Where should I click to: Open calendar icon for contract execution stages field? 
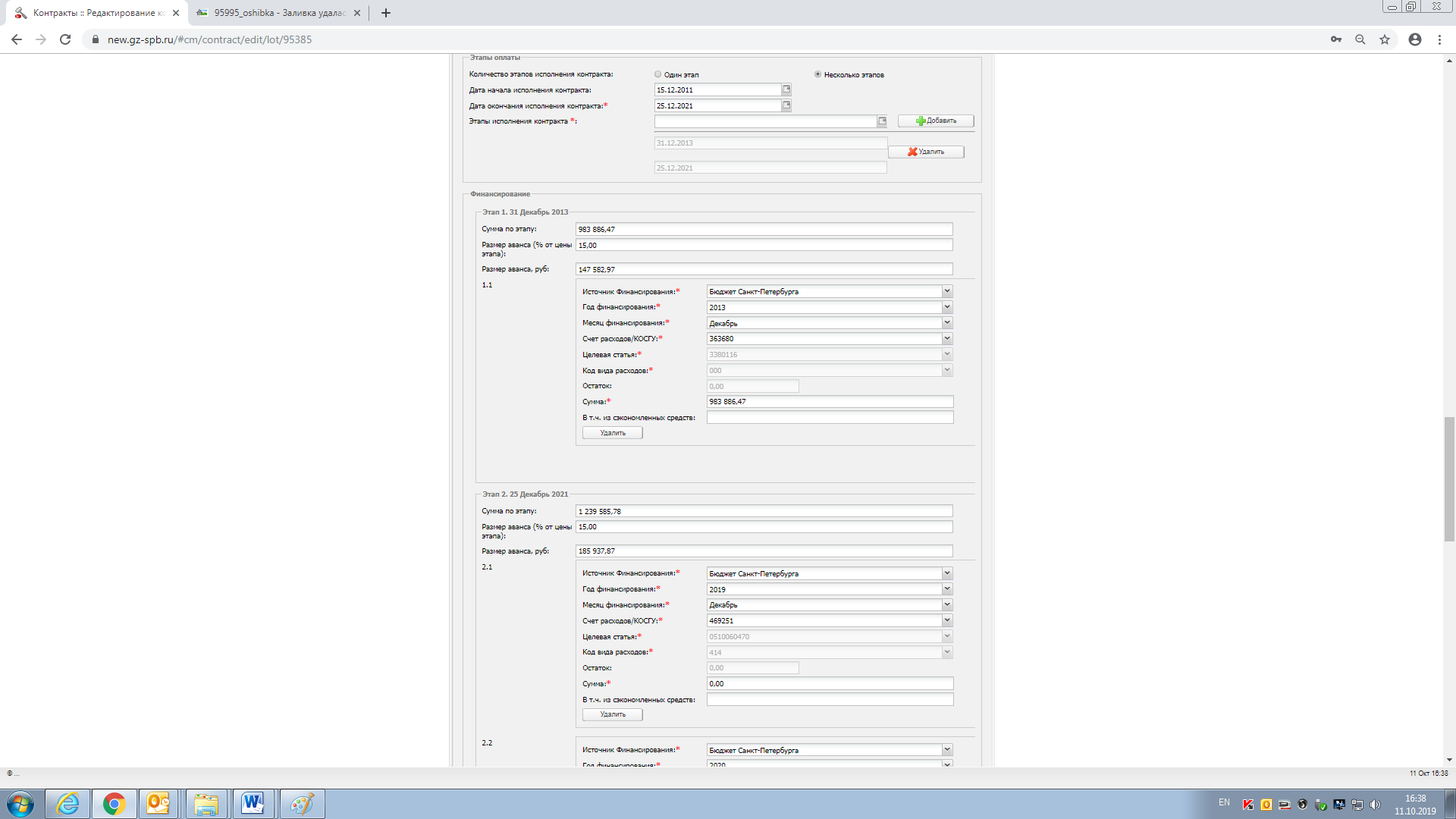coord(882,121)
